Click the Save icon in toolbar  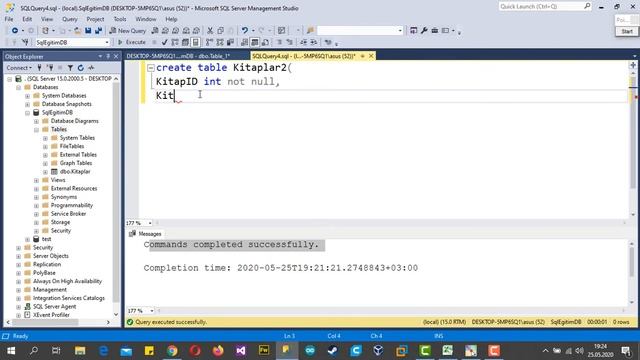(88, 31)
